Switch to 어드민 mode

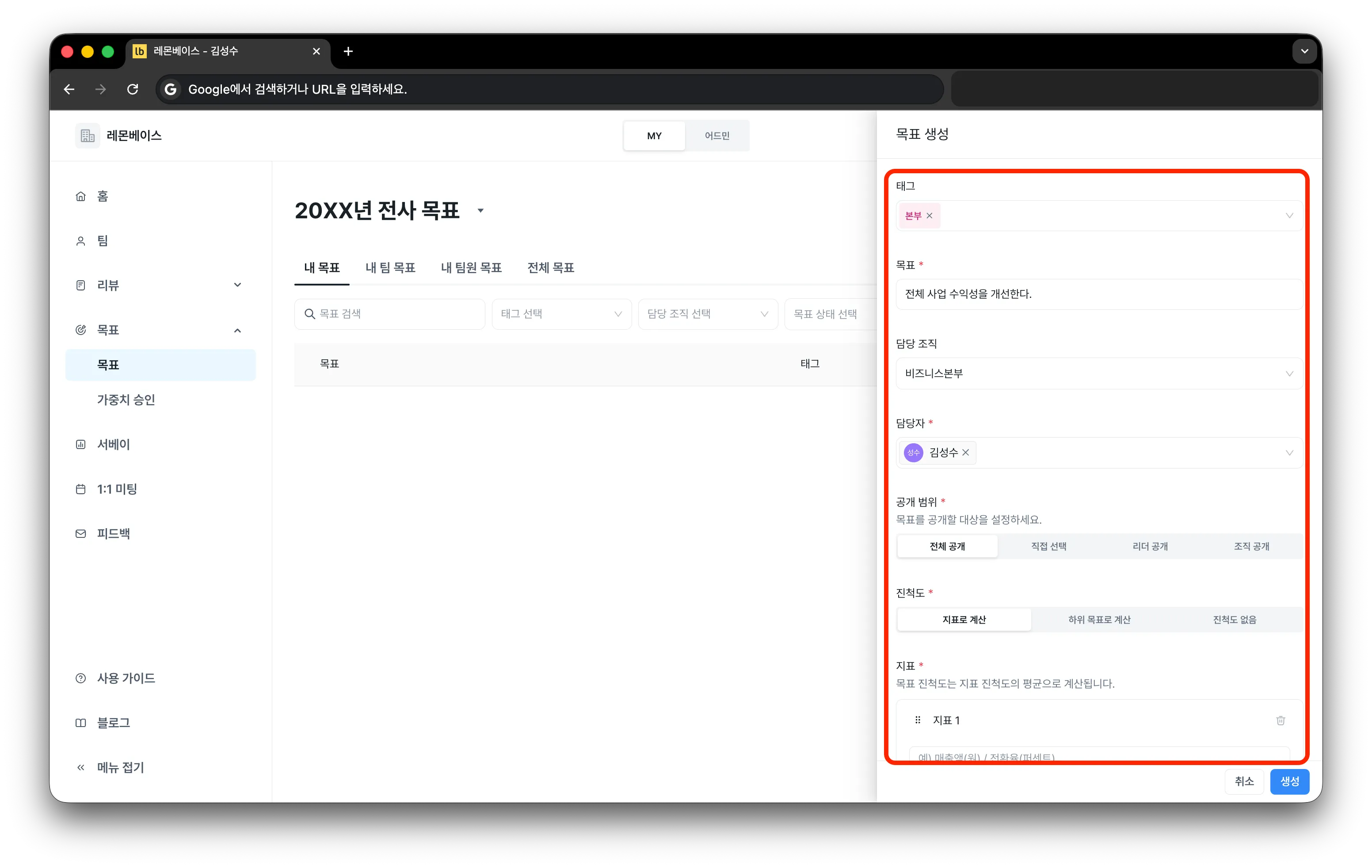[717, 136]
